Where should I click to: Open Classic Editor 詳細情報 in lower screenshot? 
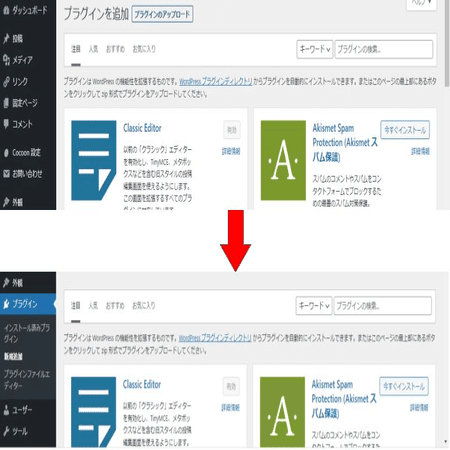[230, 407]
